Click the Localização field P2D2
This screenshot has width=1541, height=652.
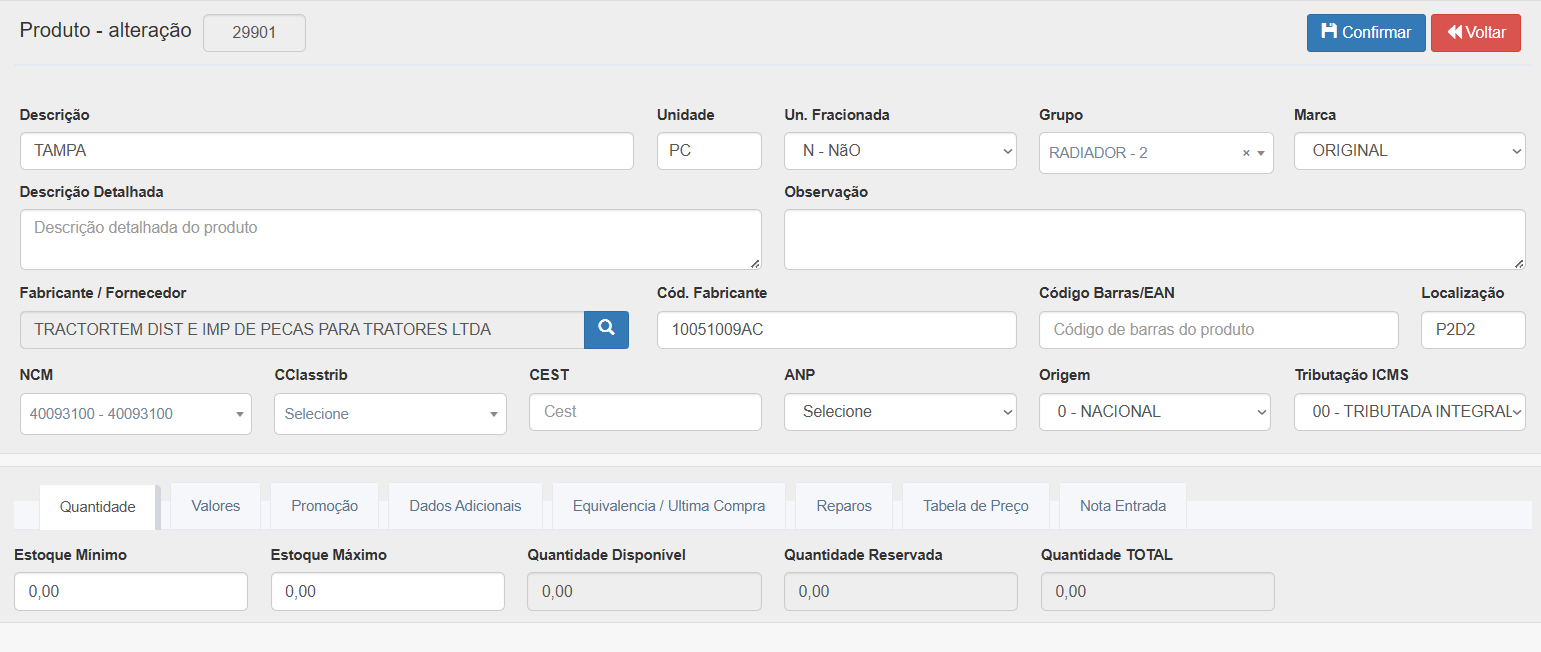[1473, 330]
